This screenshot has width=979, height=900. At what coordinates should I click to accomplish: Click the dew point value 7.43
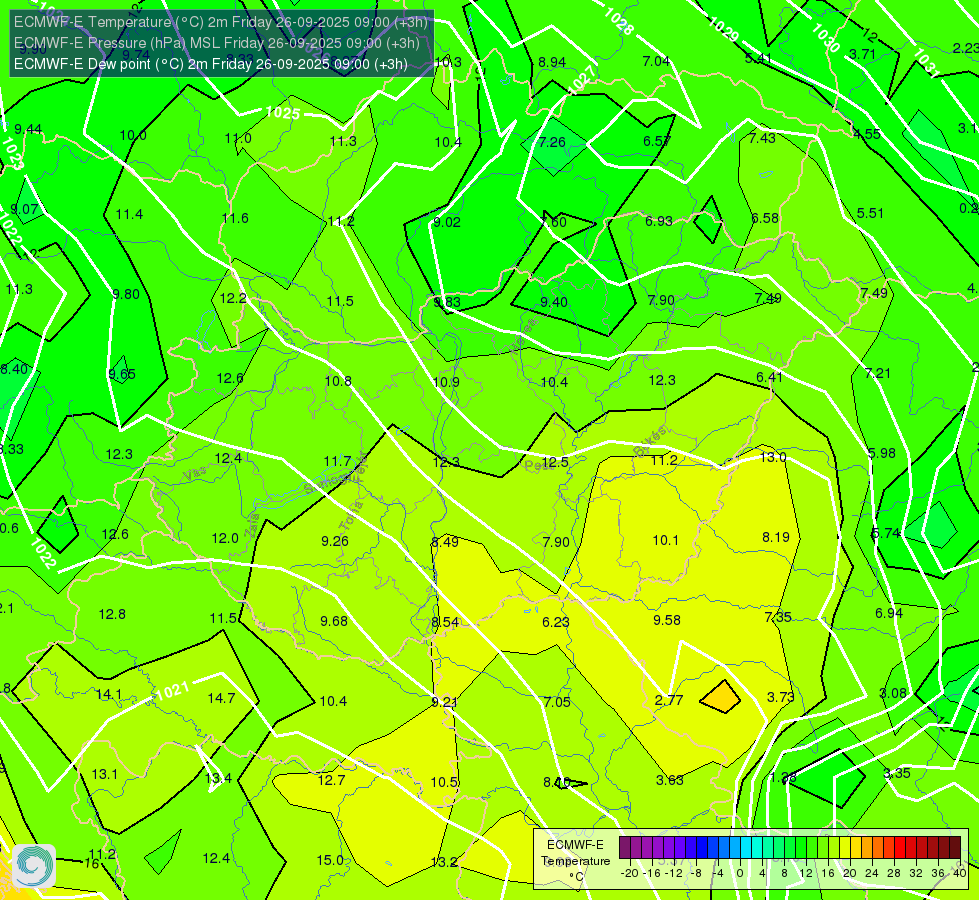pos(762,138)
